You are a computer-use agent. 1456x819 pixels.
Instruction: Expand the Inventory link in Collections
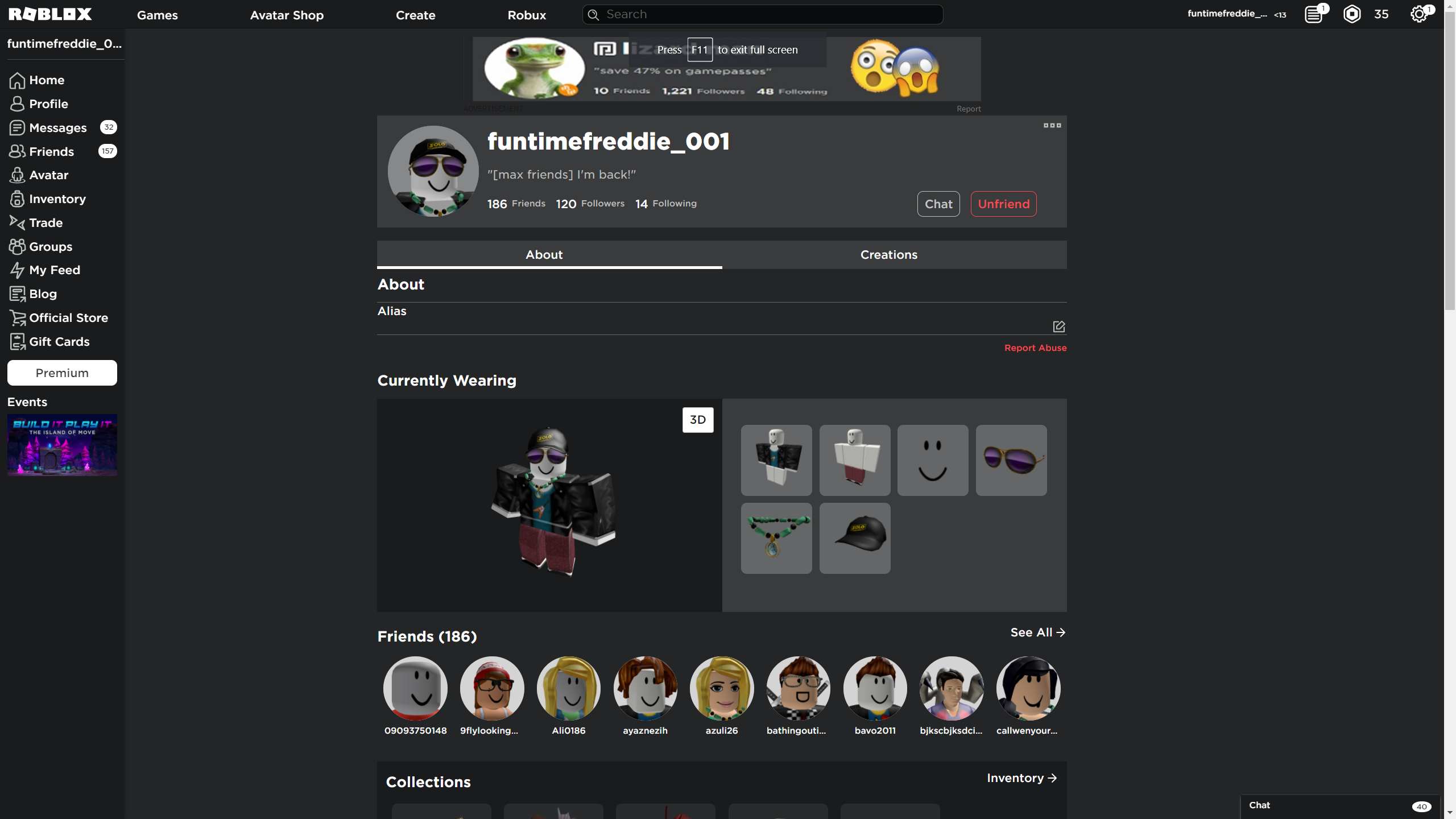click(1021, 778)
